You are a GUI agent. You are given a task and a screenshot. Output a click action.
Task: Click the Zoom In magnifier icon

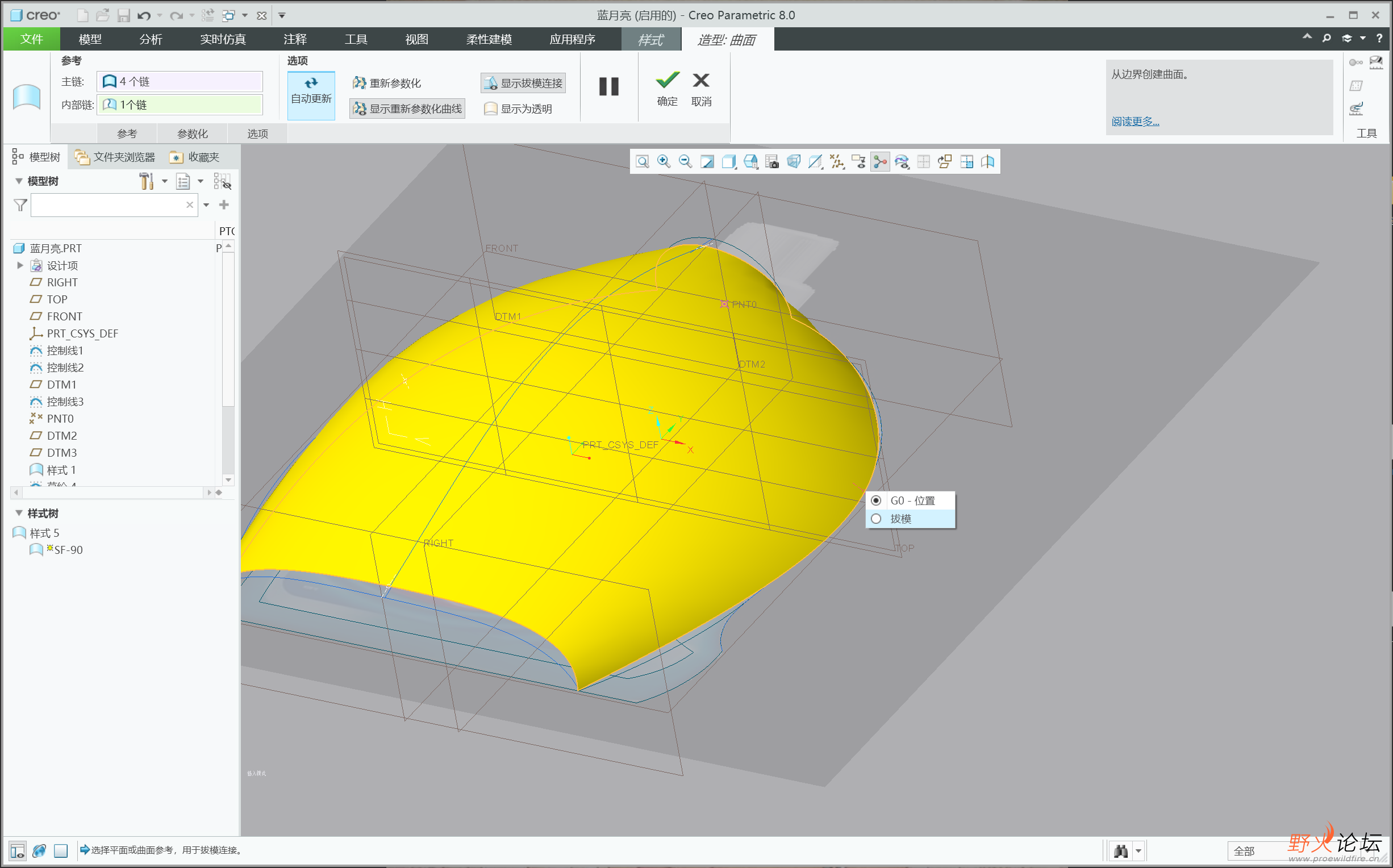tap(664, 162)
